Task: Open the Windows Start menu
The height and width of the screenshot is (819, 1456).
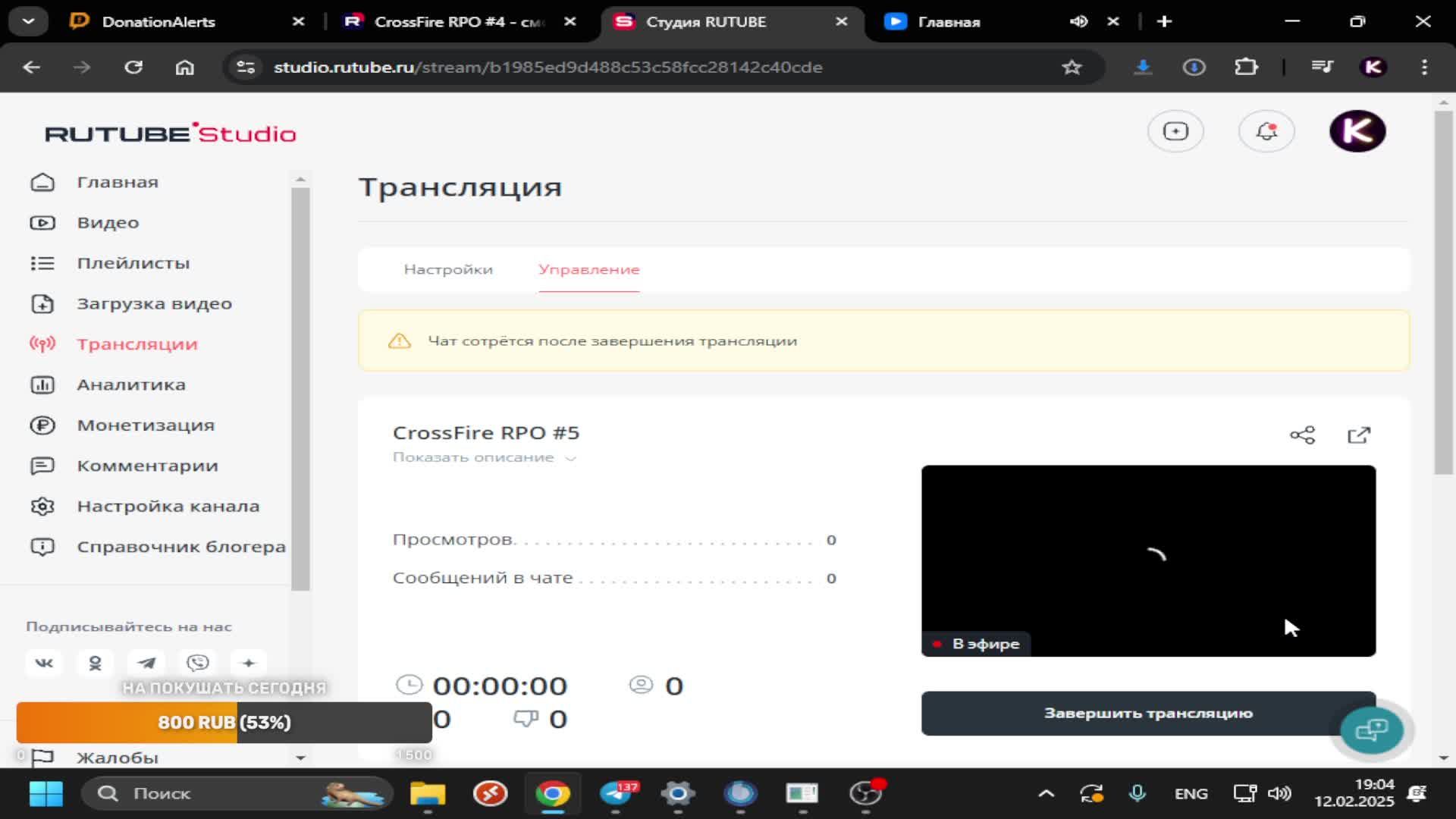Action: click(45, 794)
